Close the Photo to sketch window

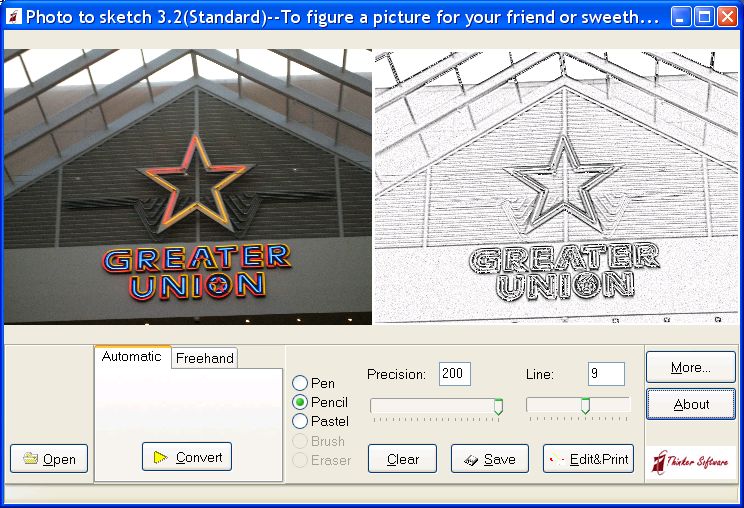727,17
